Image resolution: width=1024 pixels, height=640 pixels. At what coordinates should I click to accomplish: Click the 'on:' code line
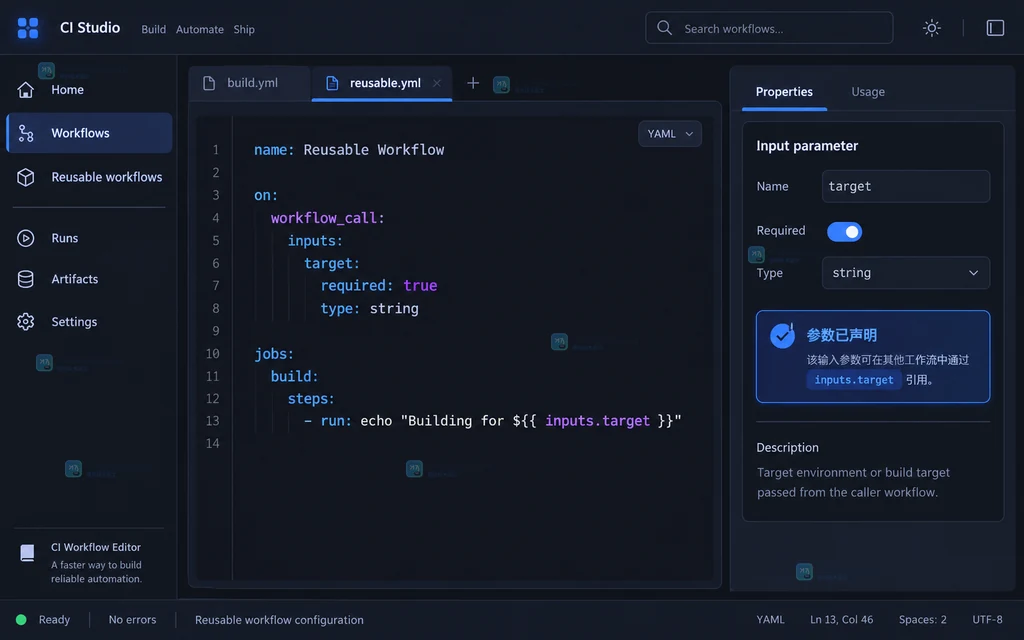pyautogui.click(x=266, y=196)
